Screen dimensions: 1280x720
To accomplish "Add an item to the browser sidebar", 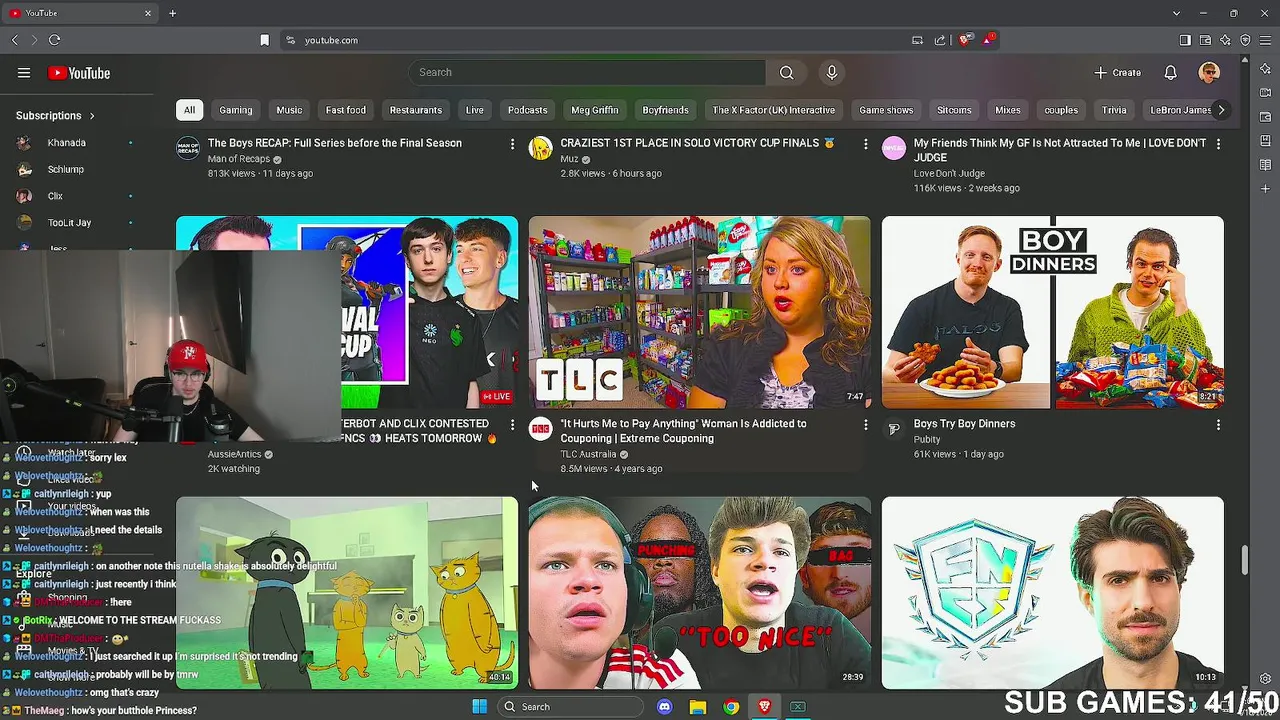I will 1266,189.
